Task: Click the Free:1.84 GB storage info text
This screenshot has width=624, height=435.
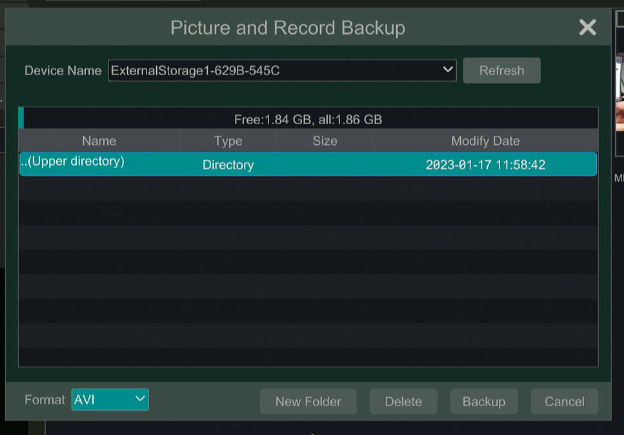Action: 308,119
